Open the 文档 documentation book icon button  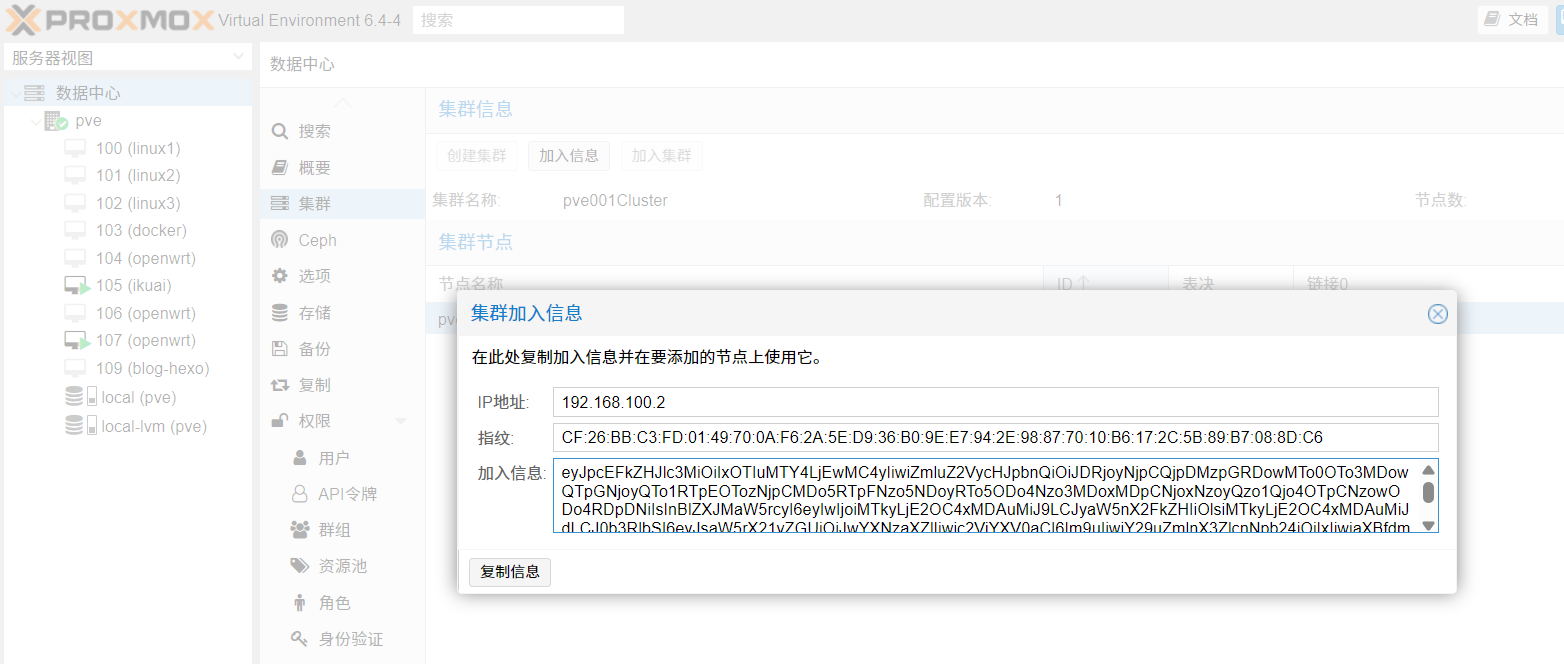click(1493, 19)
